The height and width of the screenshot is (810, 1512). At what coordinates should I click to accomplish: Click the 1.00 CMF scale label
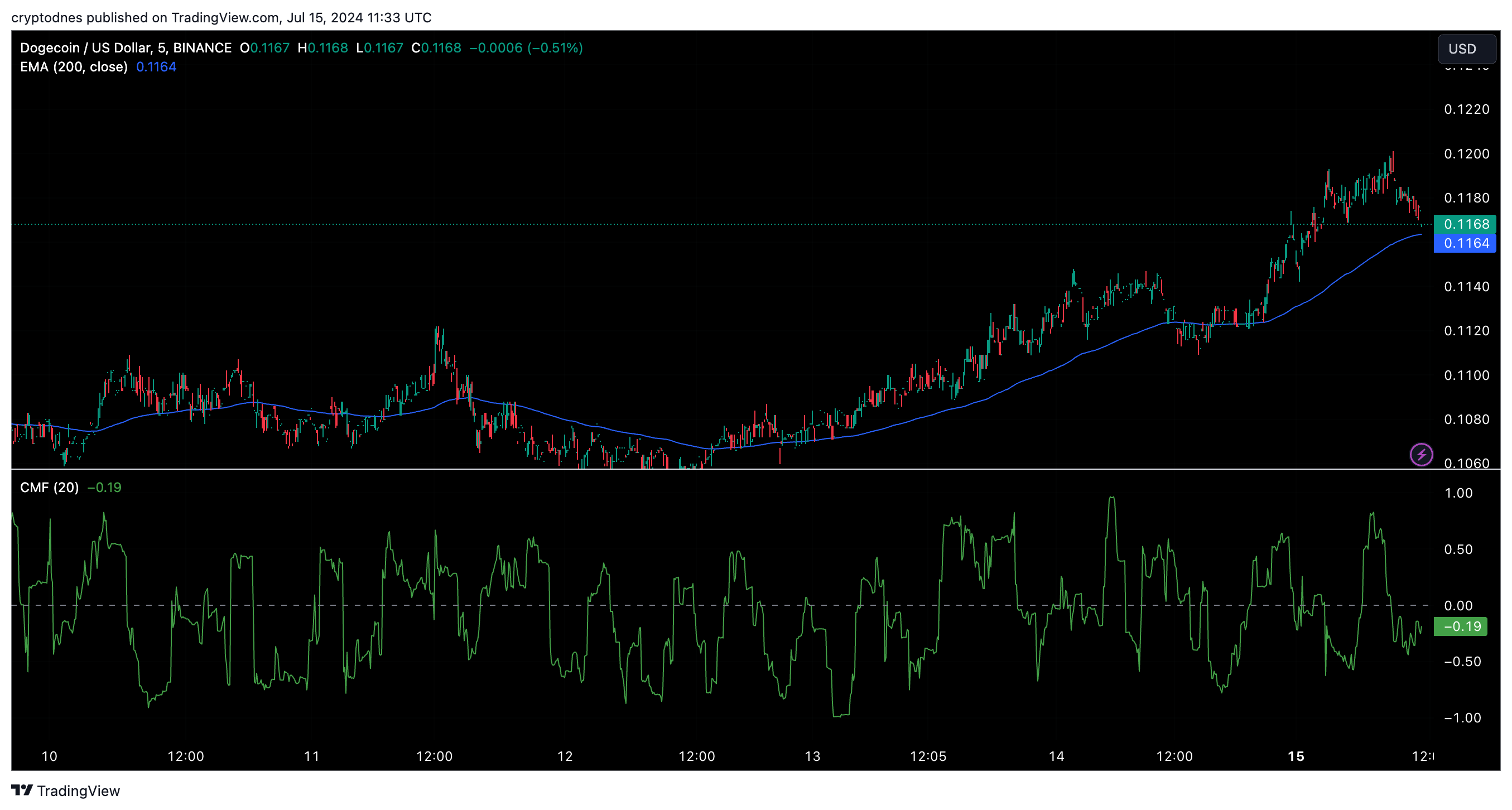click(1458, 493)
